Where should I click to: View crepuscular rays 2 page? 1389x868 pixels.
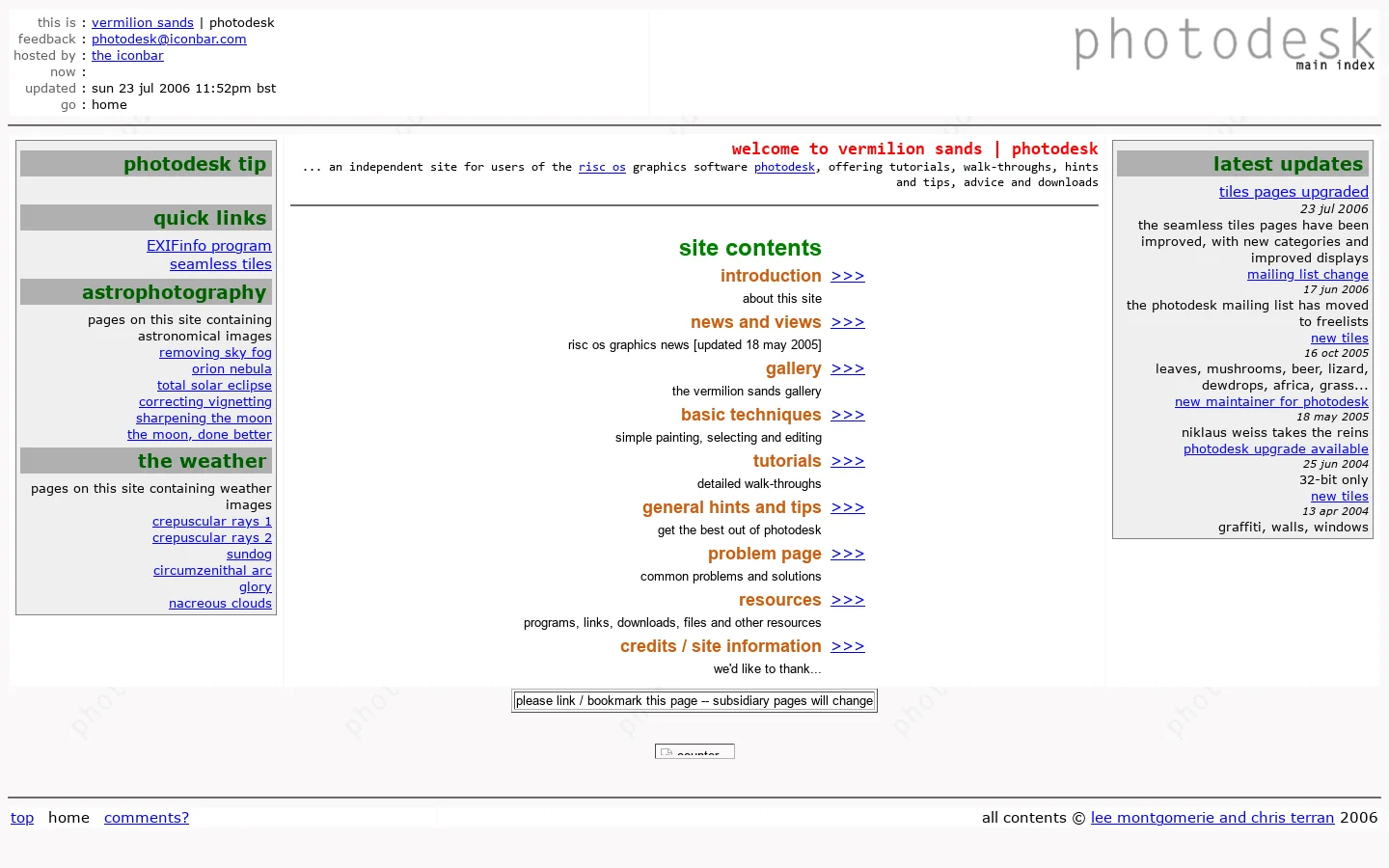[212, 538]
